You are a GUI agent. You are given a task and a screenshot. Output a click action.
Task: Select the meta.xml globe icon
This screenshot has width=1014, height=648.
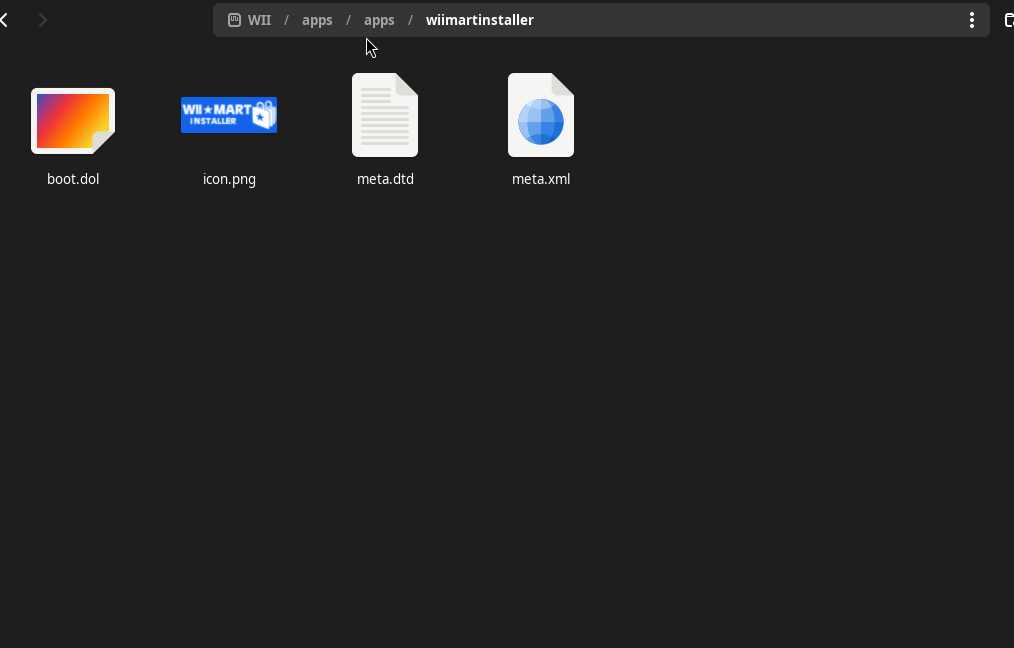(x=541, y=115)
